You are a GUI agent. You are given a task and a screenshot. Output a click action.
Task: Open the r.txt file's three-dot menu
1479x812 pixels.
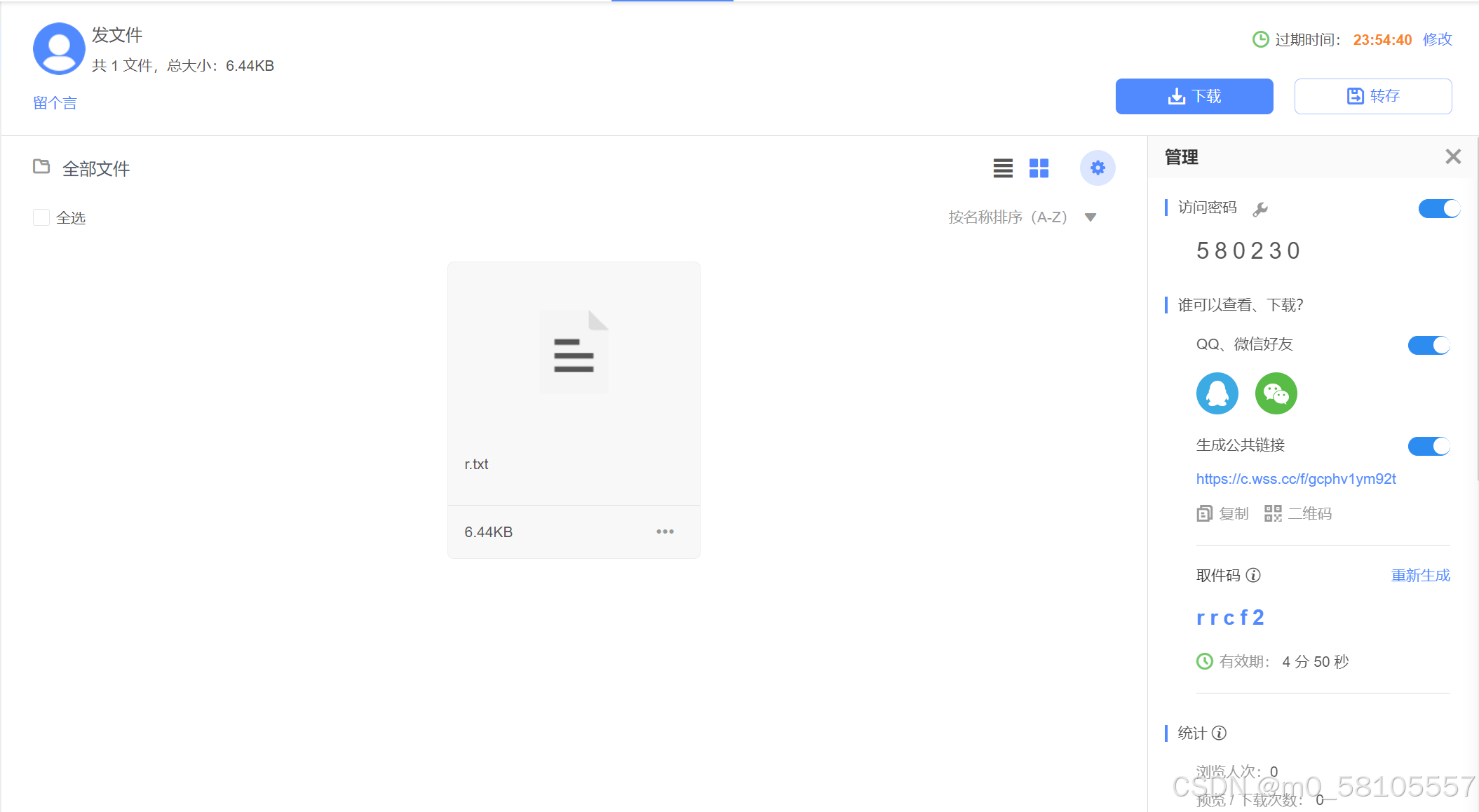pos(665,532)
